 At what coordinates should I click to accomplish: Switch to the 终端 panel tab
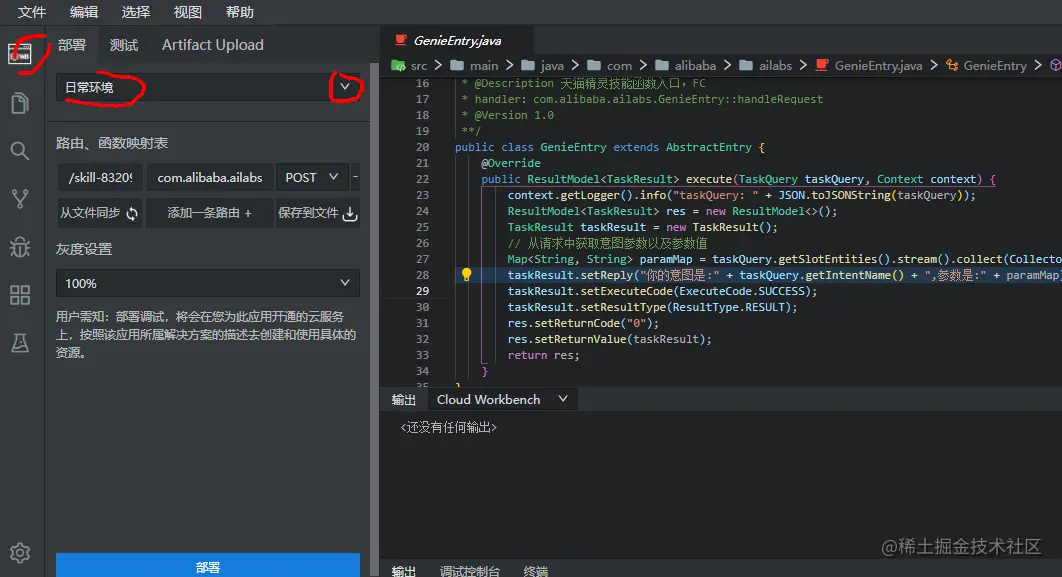pos(536,571)
